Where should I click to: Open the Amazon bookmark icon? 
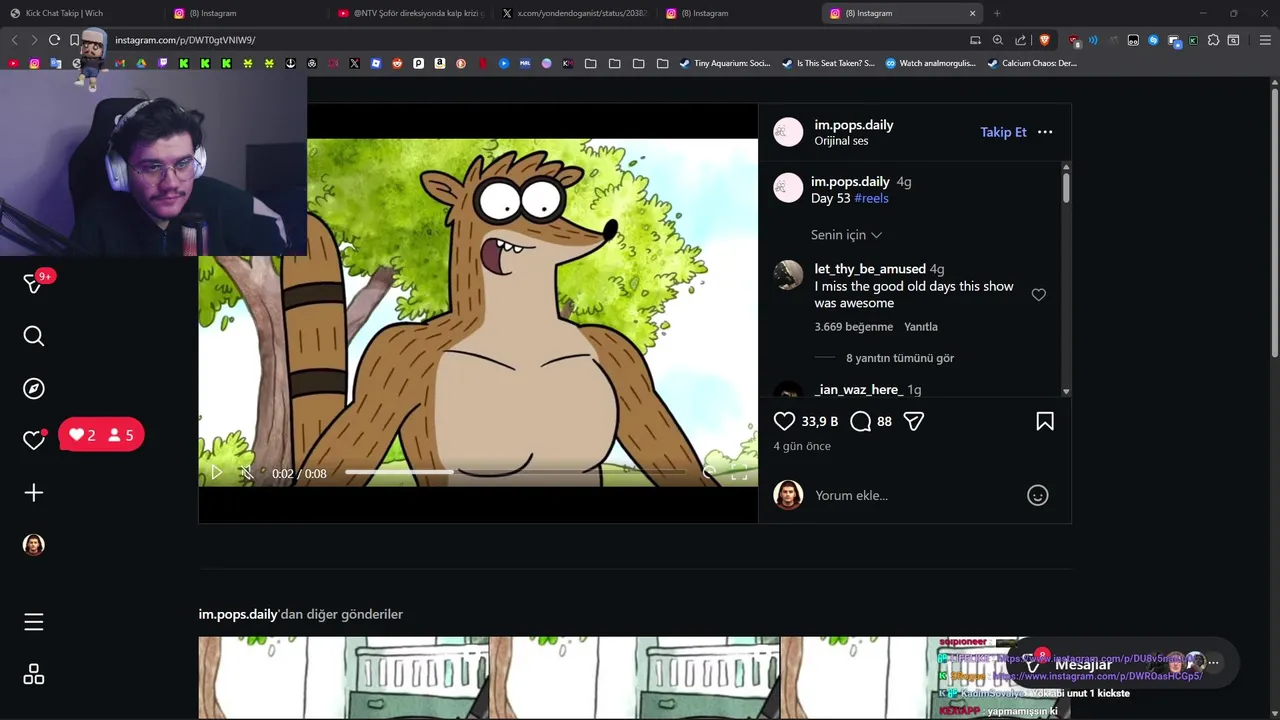click(440, 63)
